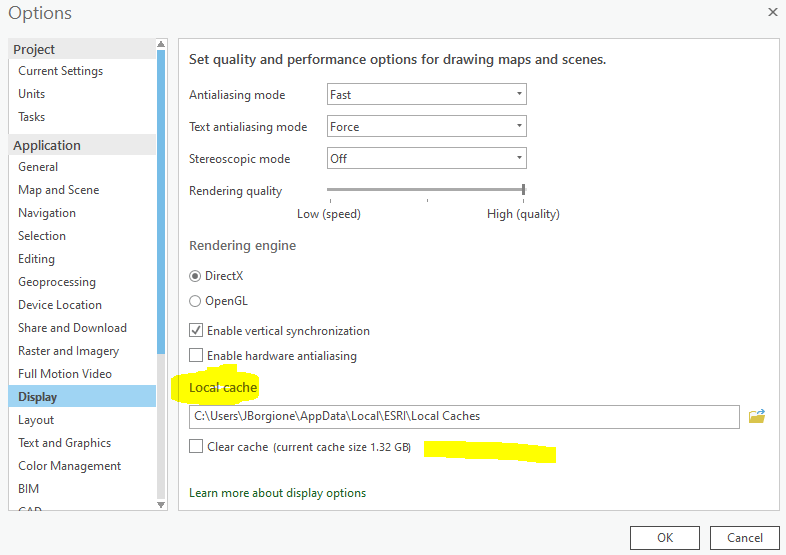Click the Local cache path field

(x=464, y=416)
